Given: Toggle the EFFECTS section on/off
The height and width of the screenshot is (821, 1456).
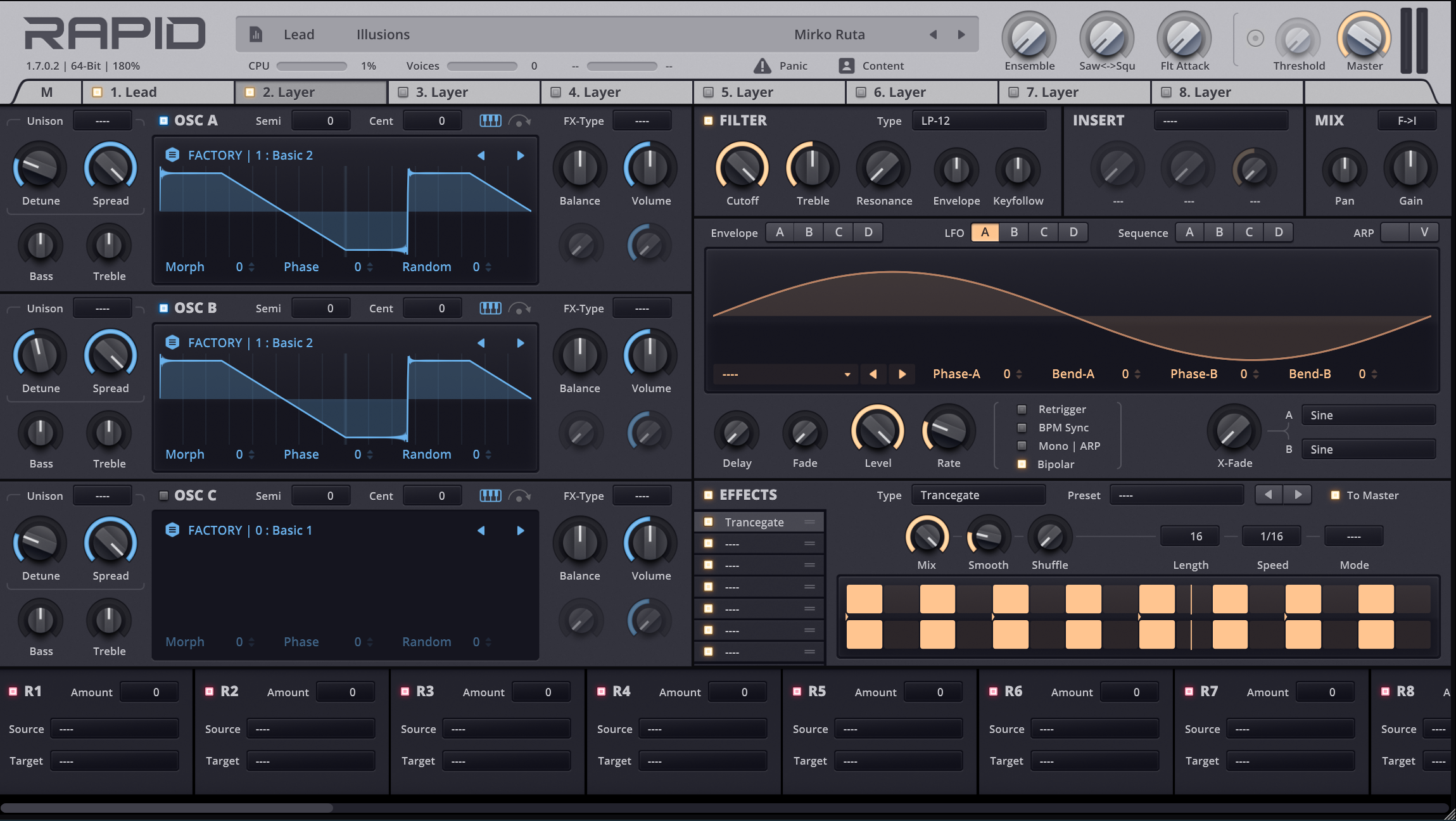Looking at the screenshot, I should [x=708, y=495].
